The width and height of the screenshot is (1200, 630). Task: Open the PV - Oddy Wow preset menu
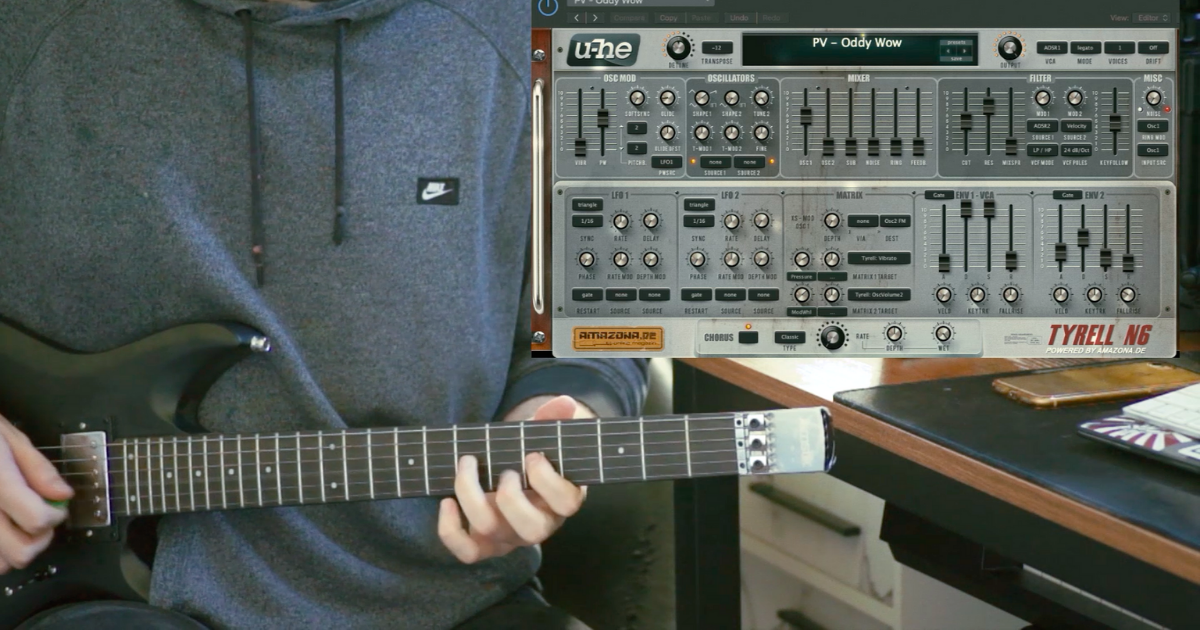pos(640,6)
